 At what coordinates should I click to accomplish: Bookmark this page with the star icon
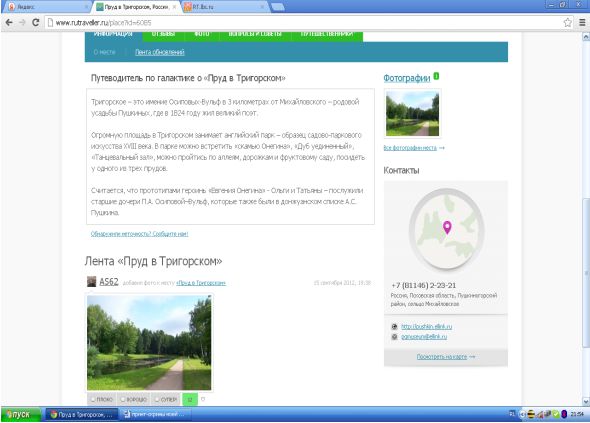point(567,23)
